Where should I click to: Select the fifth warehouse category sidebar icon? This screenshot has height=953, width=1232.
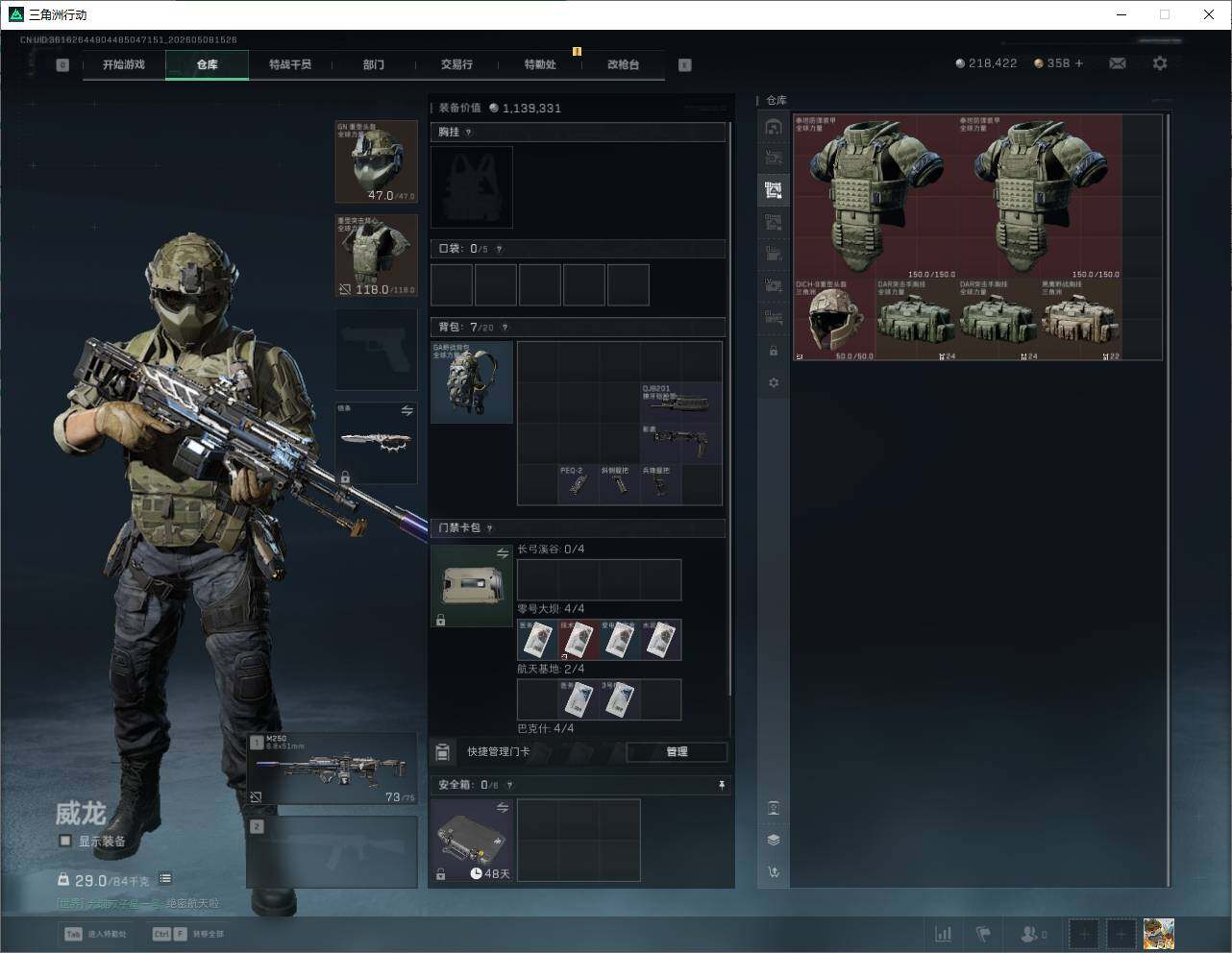(774, 254)
